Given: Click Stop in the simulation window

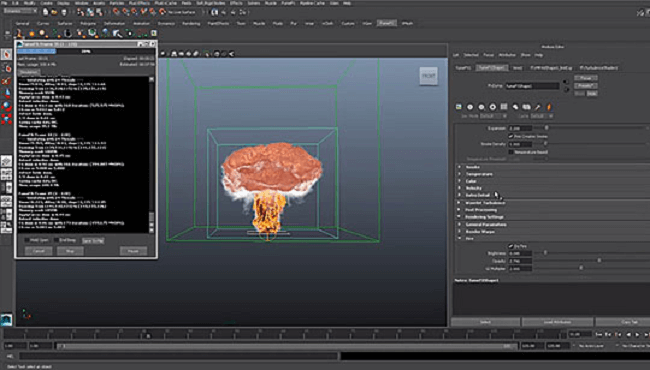Looking at the screenshot, I should pyautogui.click(x=70, y=251).
